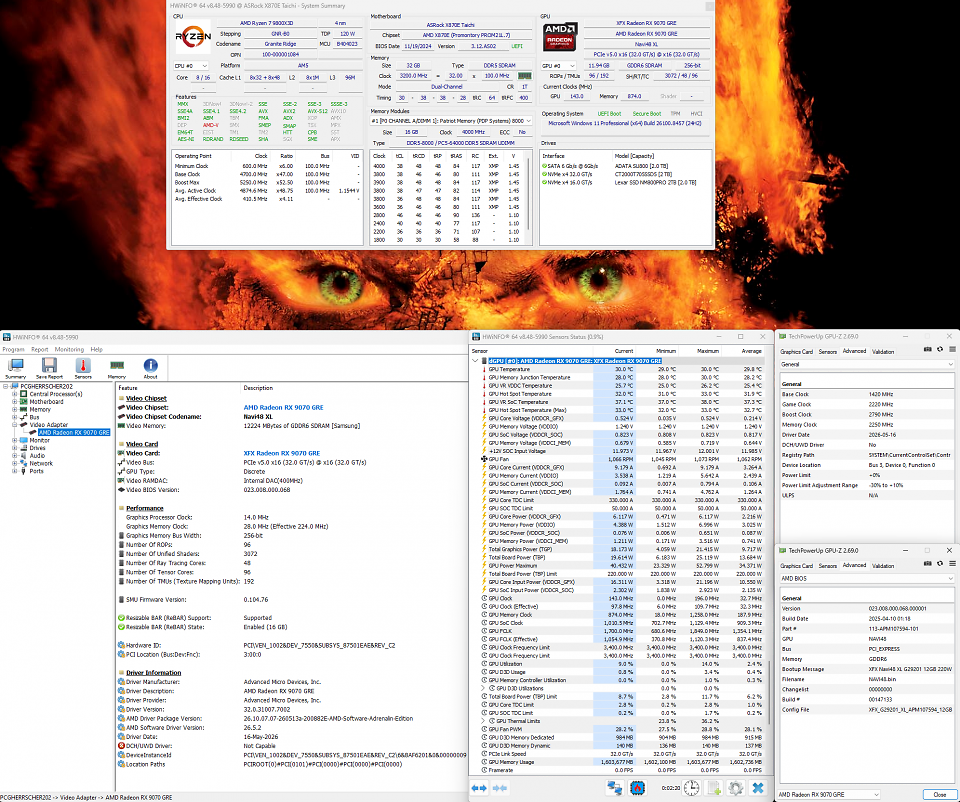The image size is (960, 802).
Task: Expand the Bus tree node
Action: [x=14, y=417]
